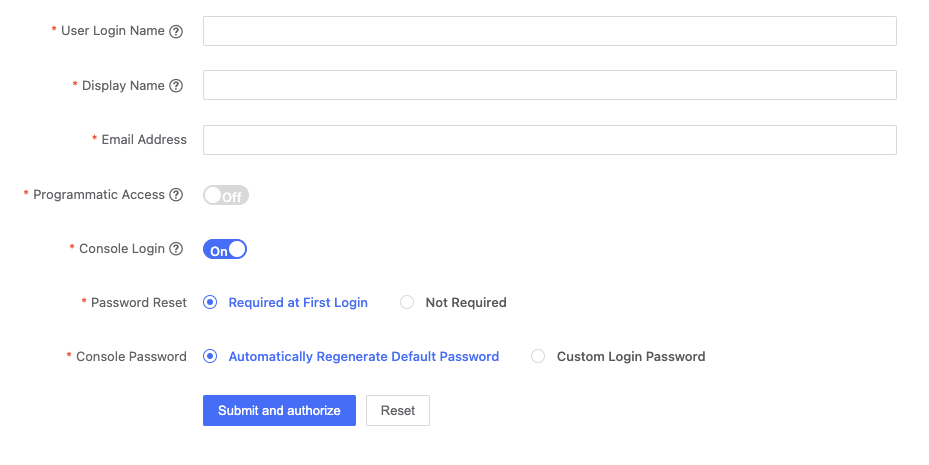This screenshot has height=465, width=929.
Task: Click the Not Required label text
Action: 465,303
